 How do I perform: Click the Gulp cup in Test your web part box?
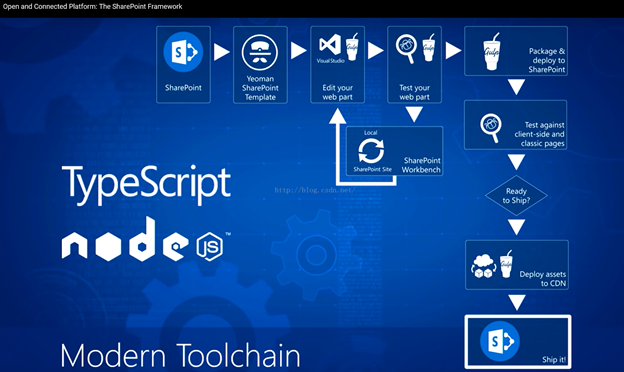pyautogui.click(x=429, y=47)
